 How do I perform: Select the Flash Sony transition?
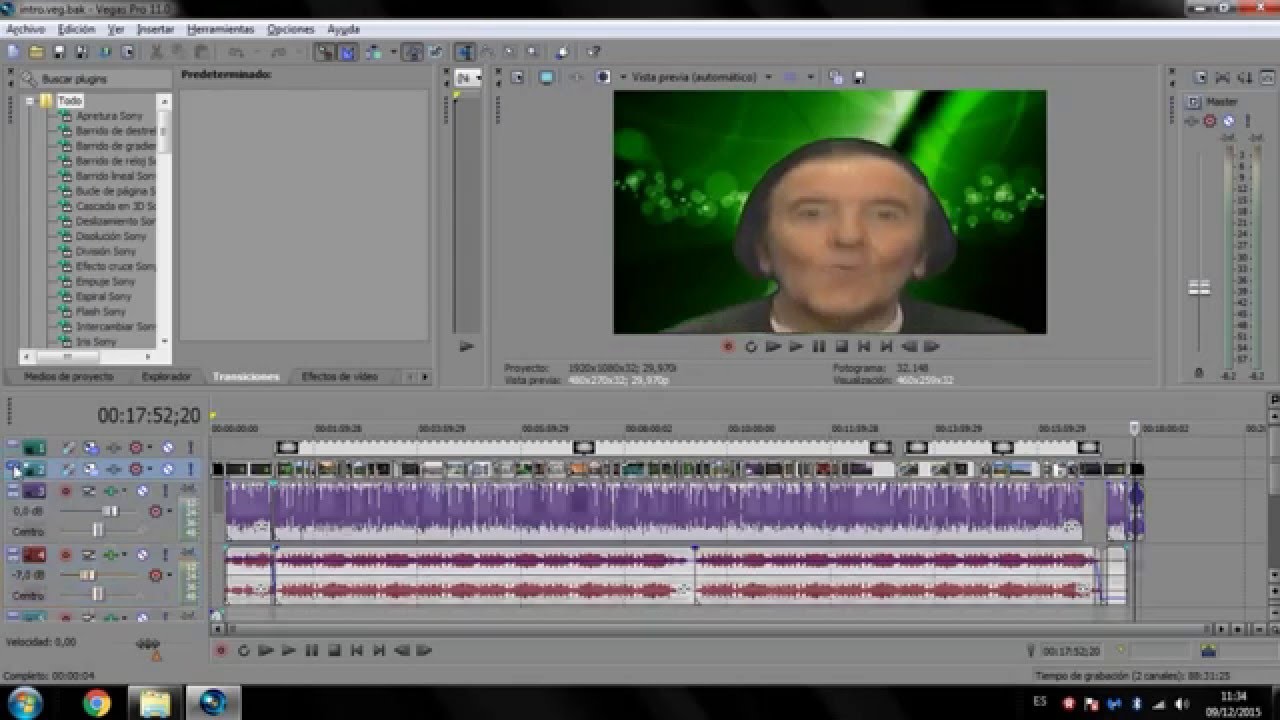coord(101,311)
